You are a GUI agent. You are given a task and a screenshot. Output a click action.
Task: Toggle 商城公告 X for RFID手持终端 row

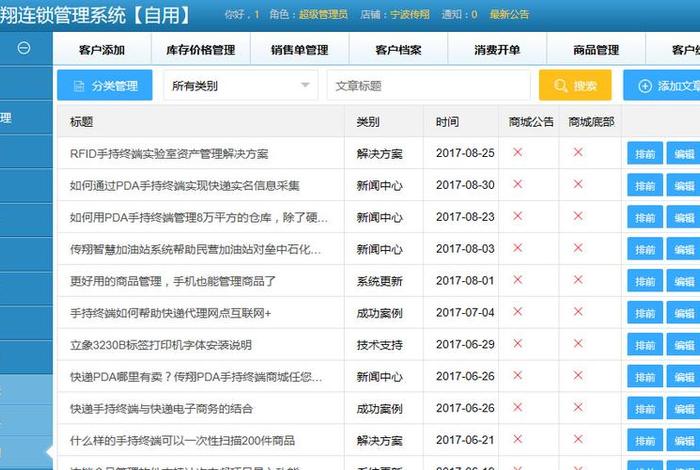coord(517,152)
